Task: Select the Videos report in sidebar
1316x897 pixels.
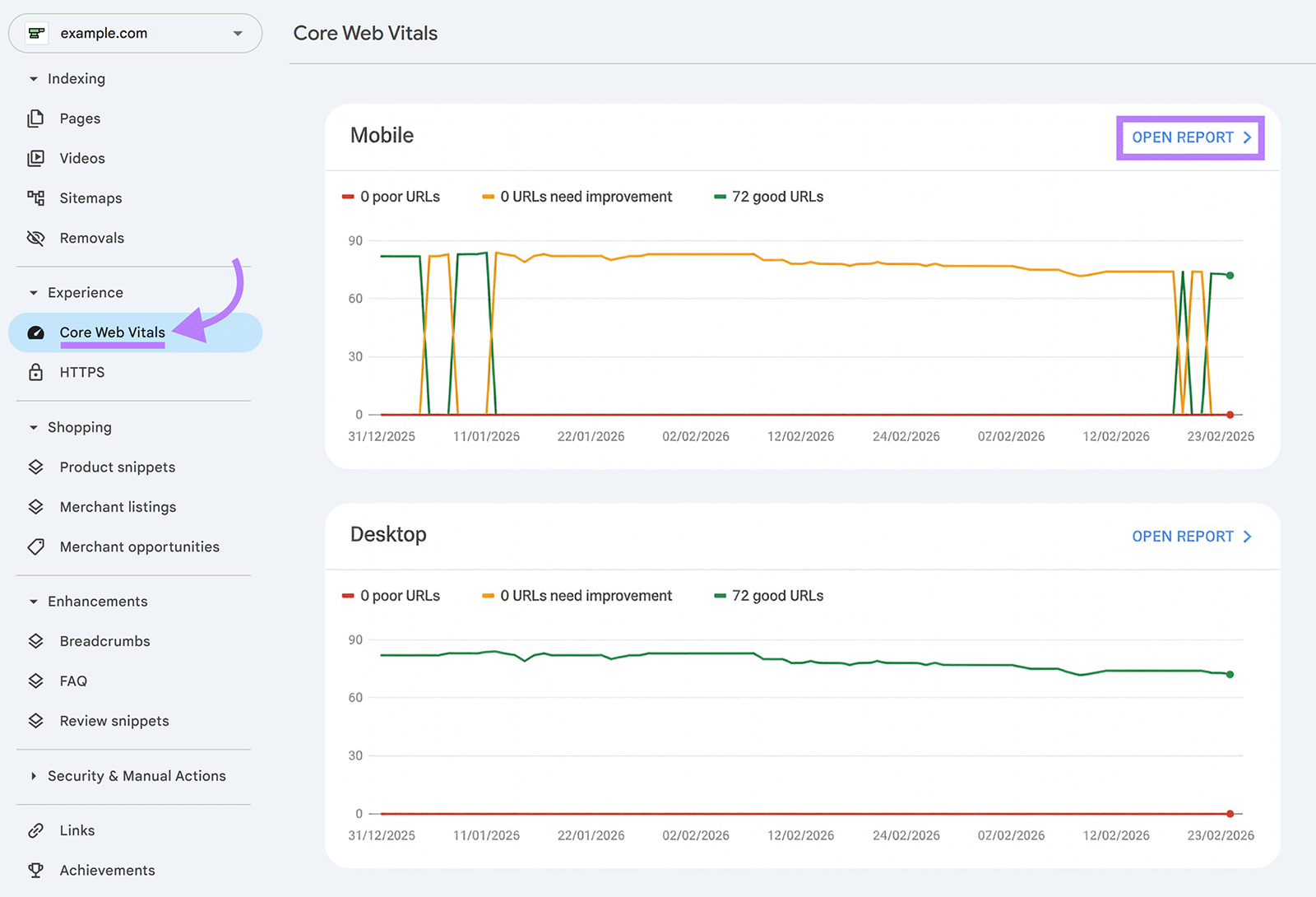Action: click(x=82, y=158)
